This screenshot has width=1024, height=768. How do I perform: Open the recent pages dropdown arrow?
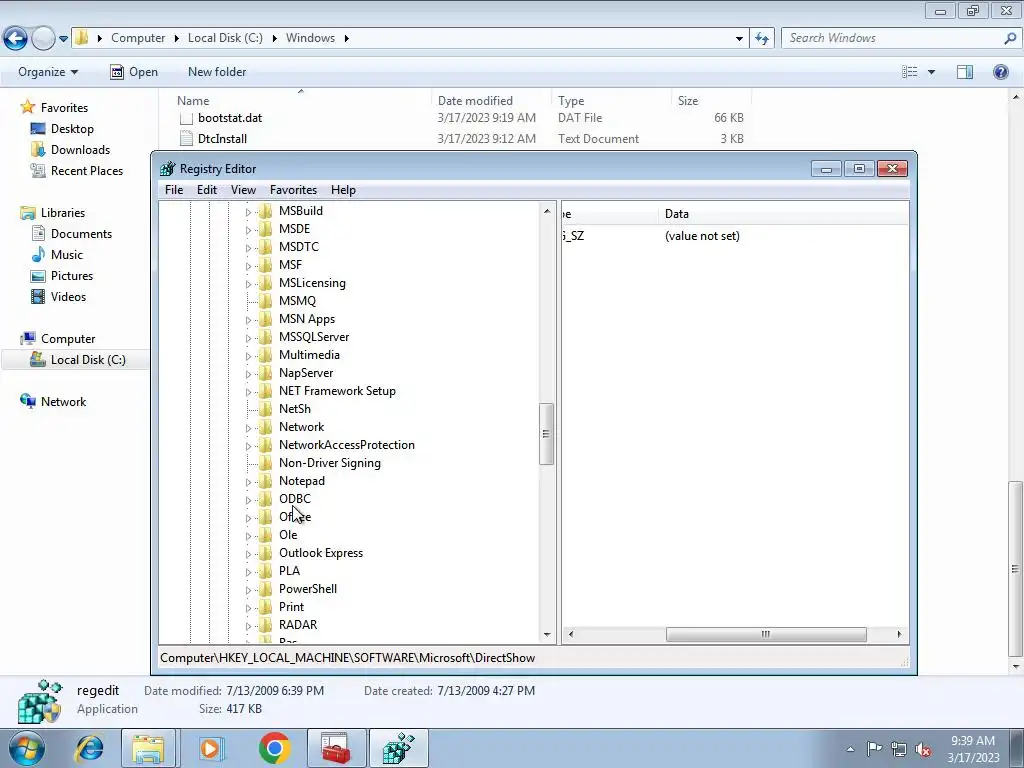click(x=63, y=39)
